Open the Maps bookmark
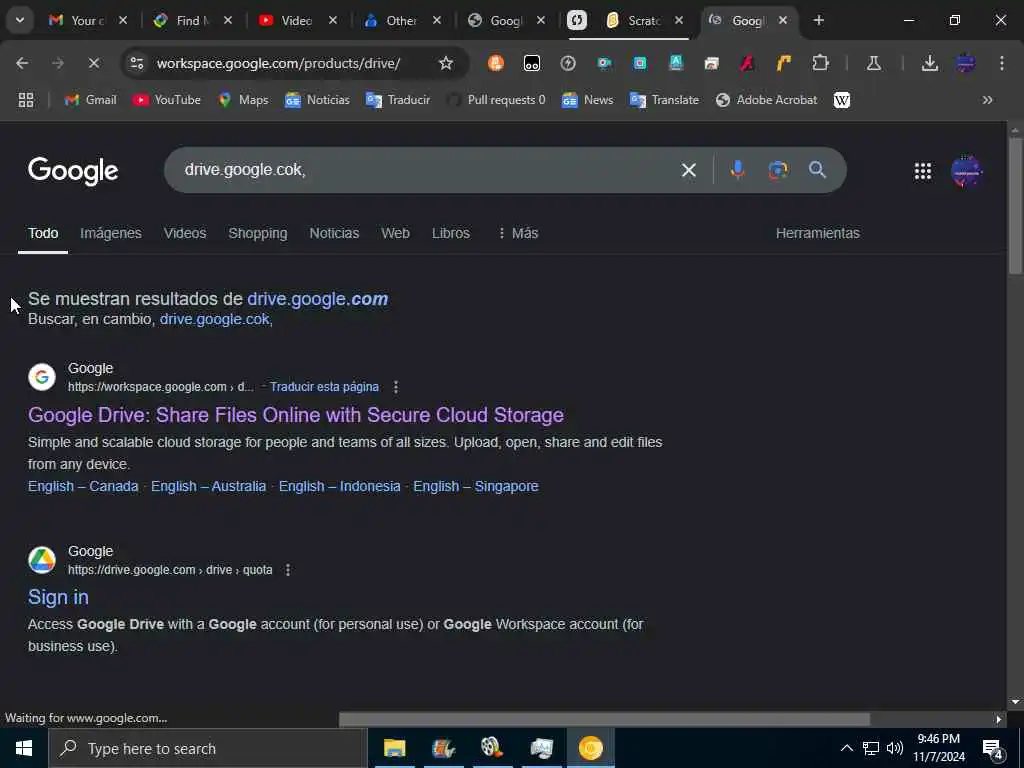Viewport: 1024px width, 768px height. point(244,100)
